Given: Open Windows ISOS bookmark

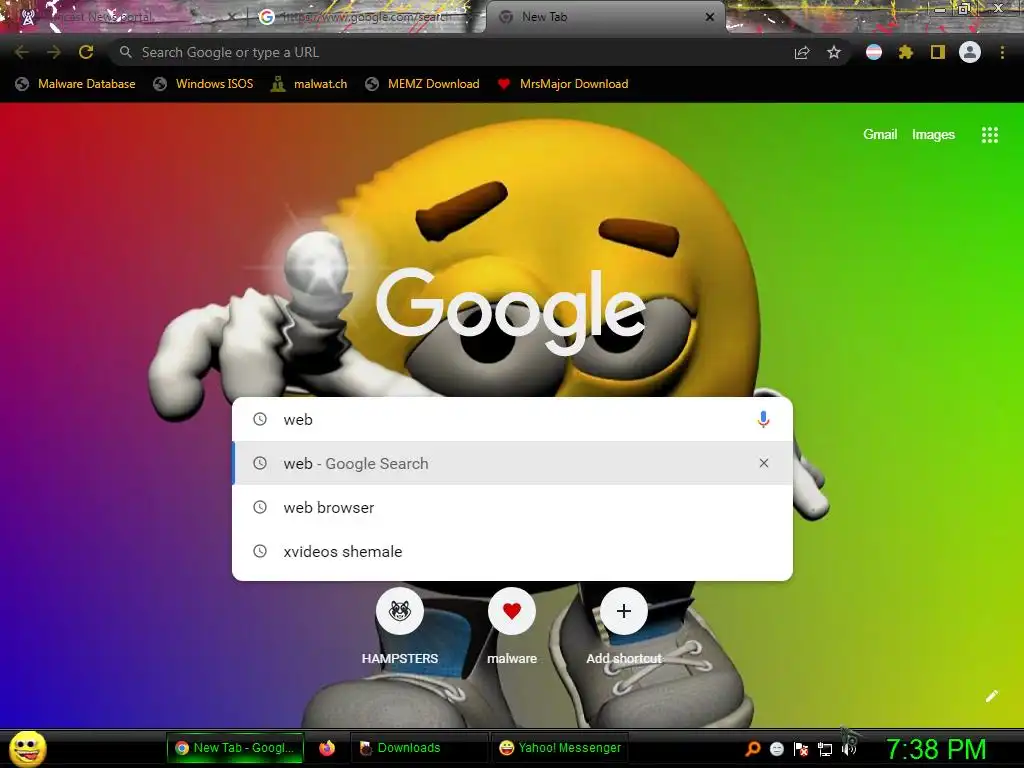Looking at the screenshot, I should coord(203,84).
